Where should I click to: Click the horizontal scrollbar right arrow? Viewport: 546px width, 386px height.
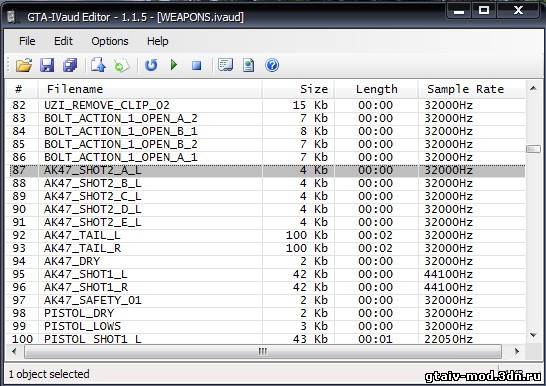[517, 352]
